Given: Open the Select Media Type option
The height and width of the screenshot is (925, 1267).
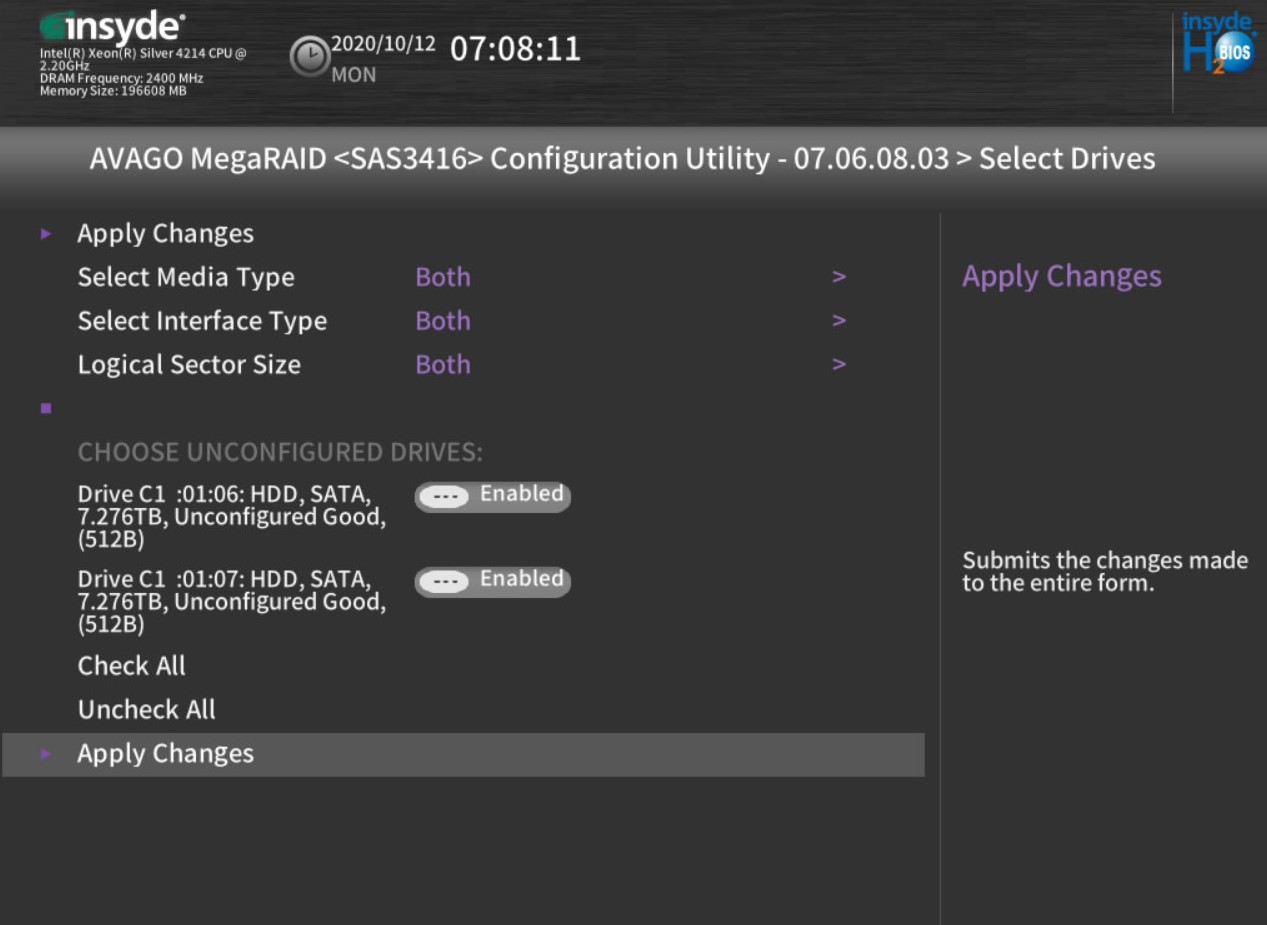Looking at the screenshot, I should point(186,277).
